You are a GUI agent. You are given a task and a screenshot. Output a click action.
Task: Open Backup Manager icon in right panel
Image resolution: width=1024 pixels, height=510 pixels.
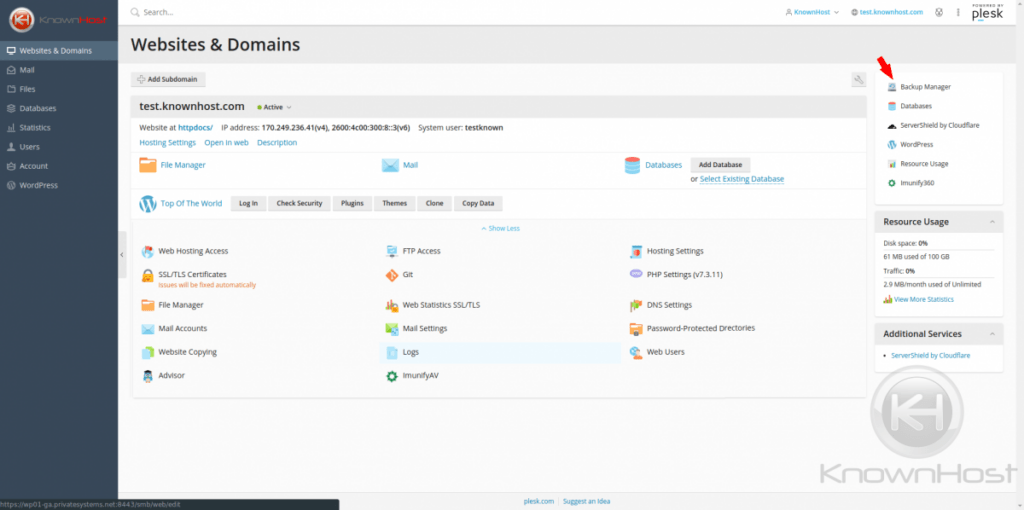[891, 86]
